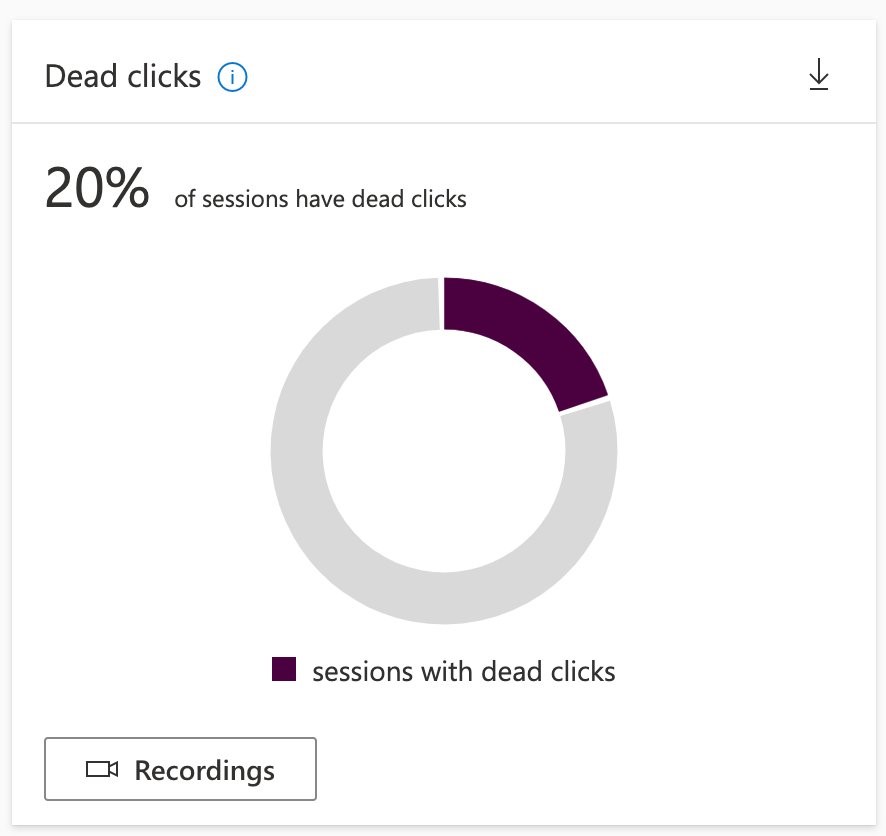Open the Dead clicks info tooltip icon
The image size is (886, 836).
232,77
